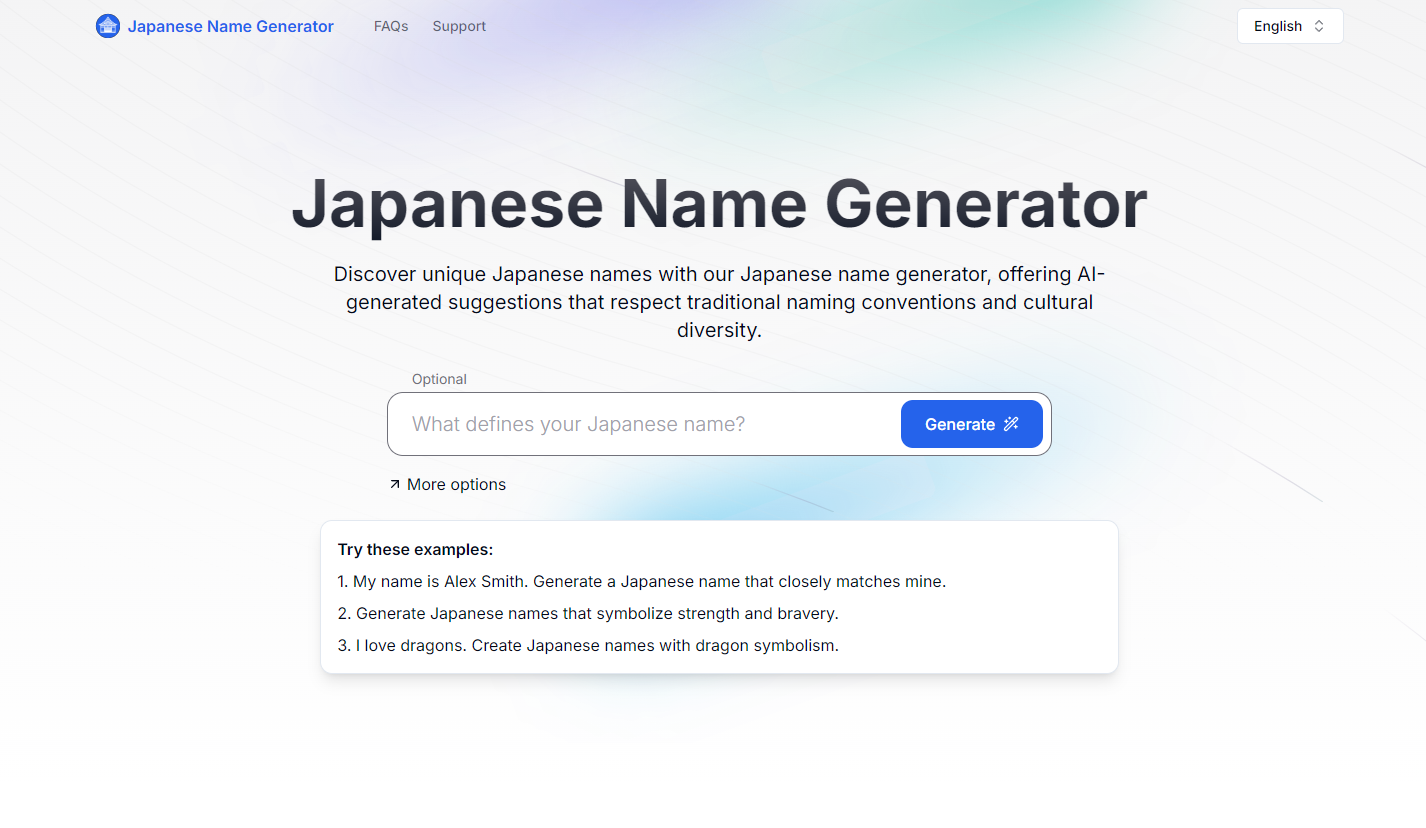Click the Generate button
Screen dimensions: 1426x828
click(x=972, y=424)
